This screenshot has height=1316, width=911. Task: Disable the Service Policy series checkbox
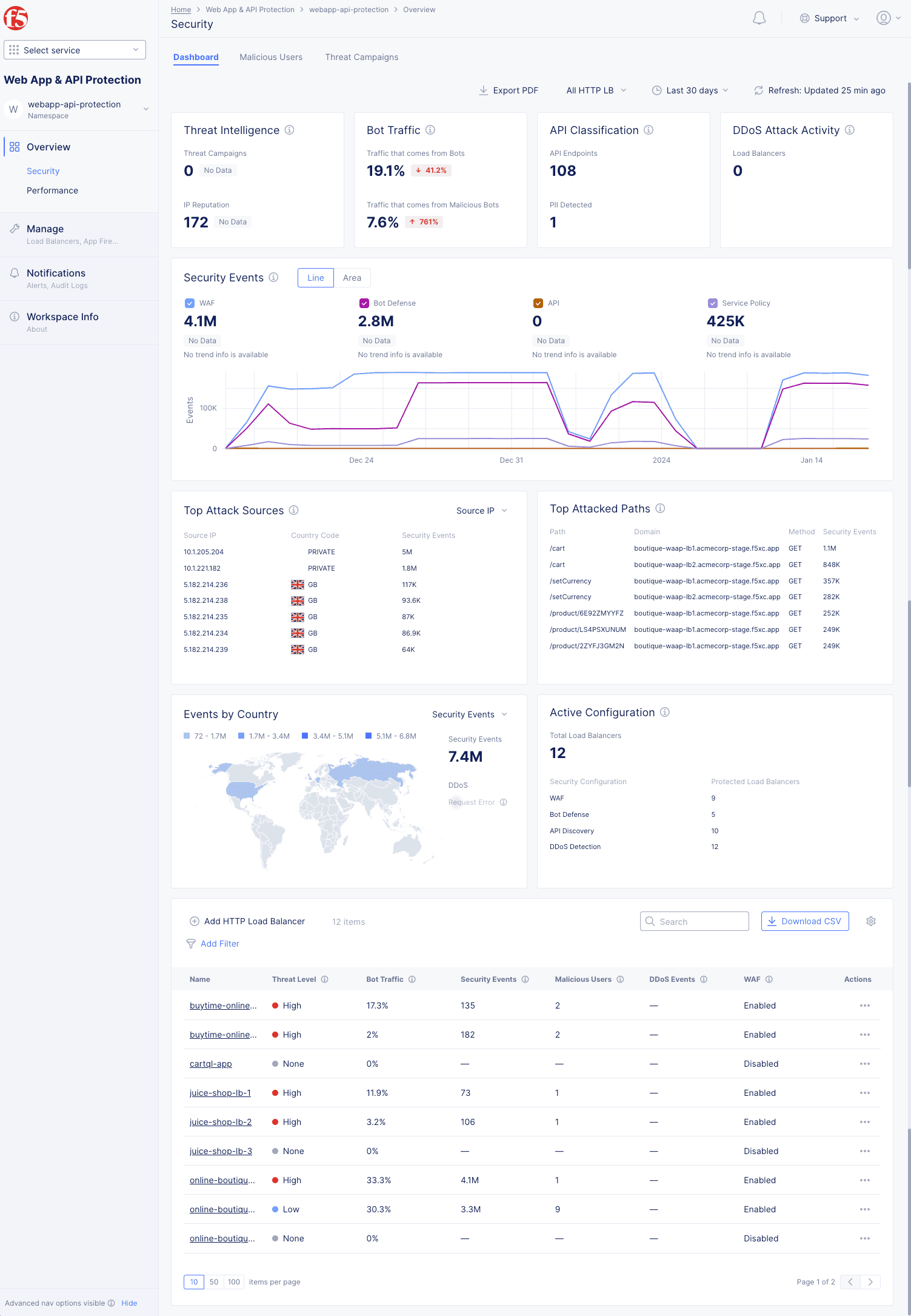[713, 303]
